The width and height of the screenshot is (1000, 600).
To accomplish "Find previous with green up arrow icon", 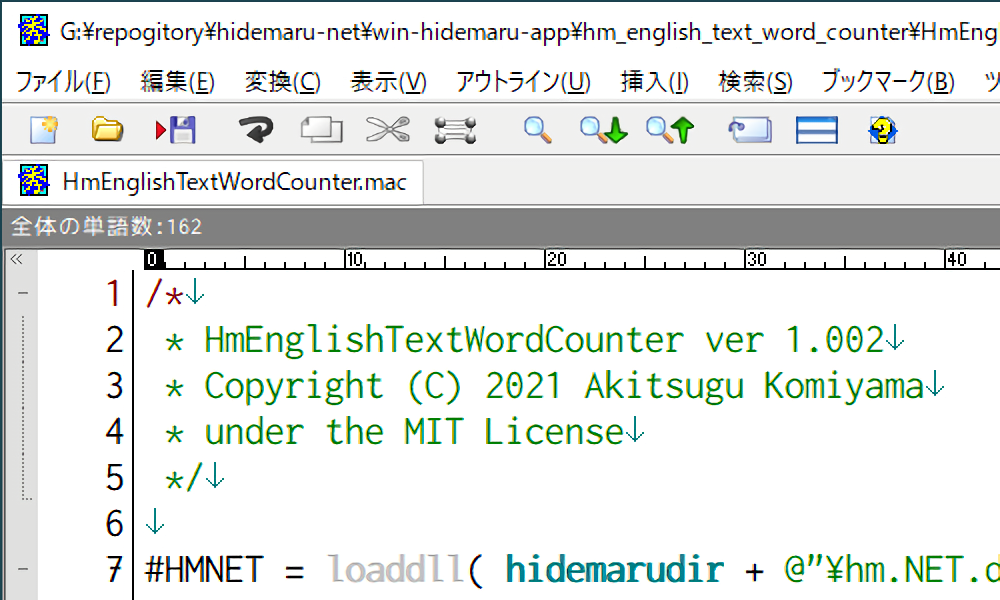I will (670, 130).
